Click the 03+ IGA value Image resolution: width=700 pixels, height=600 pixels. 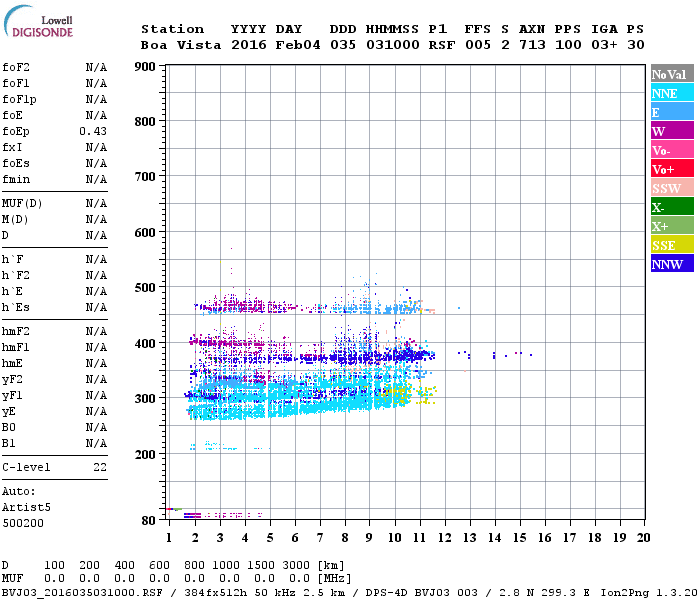pos(604,45)
